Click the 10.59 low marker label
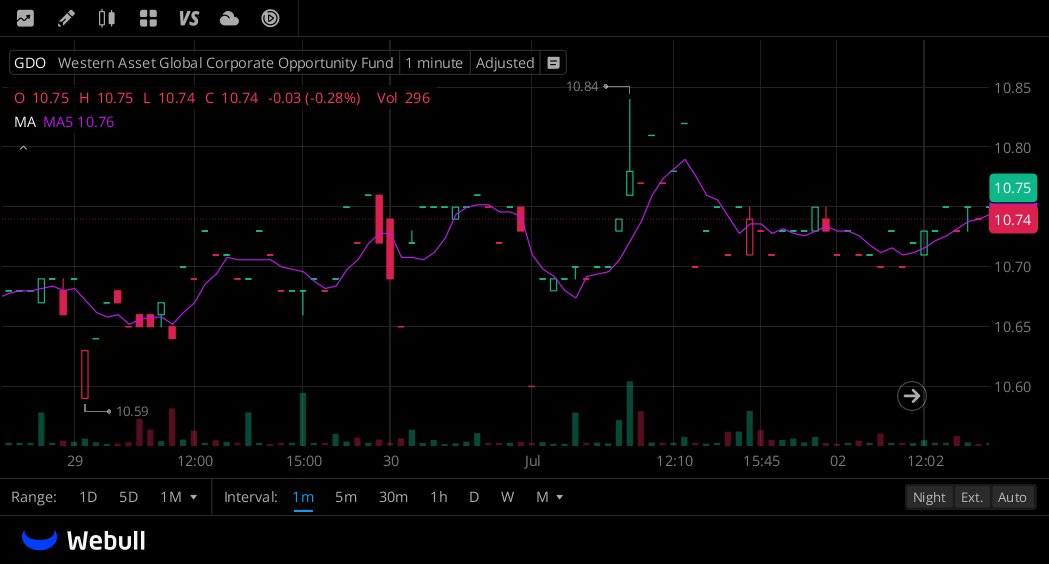Screen dimensions: 1049x564 pos(132,411)
